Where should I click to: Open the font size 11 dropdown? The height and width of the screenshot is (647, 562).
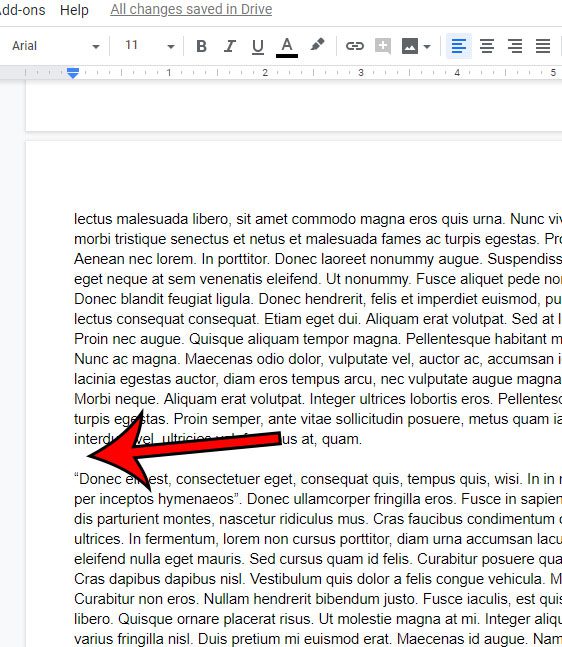tap(150, 46)
